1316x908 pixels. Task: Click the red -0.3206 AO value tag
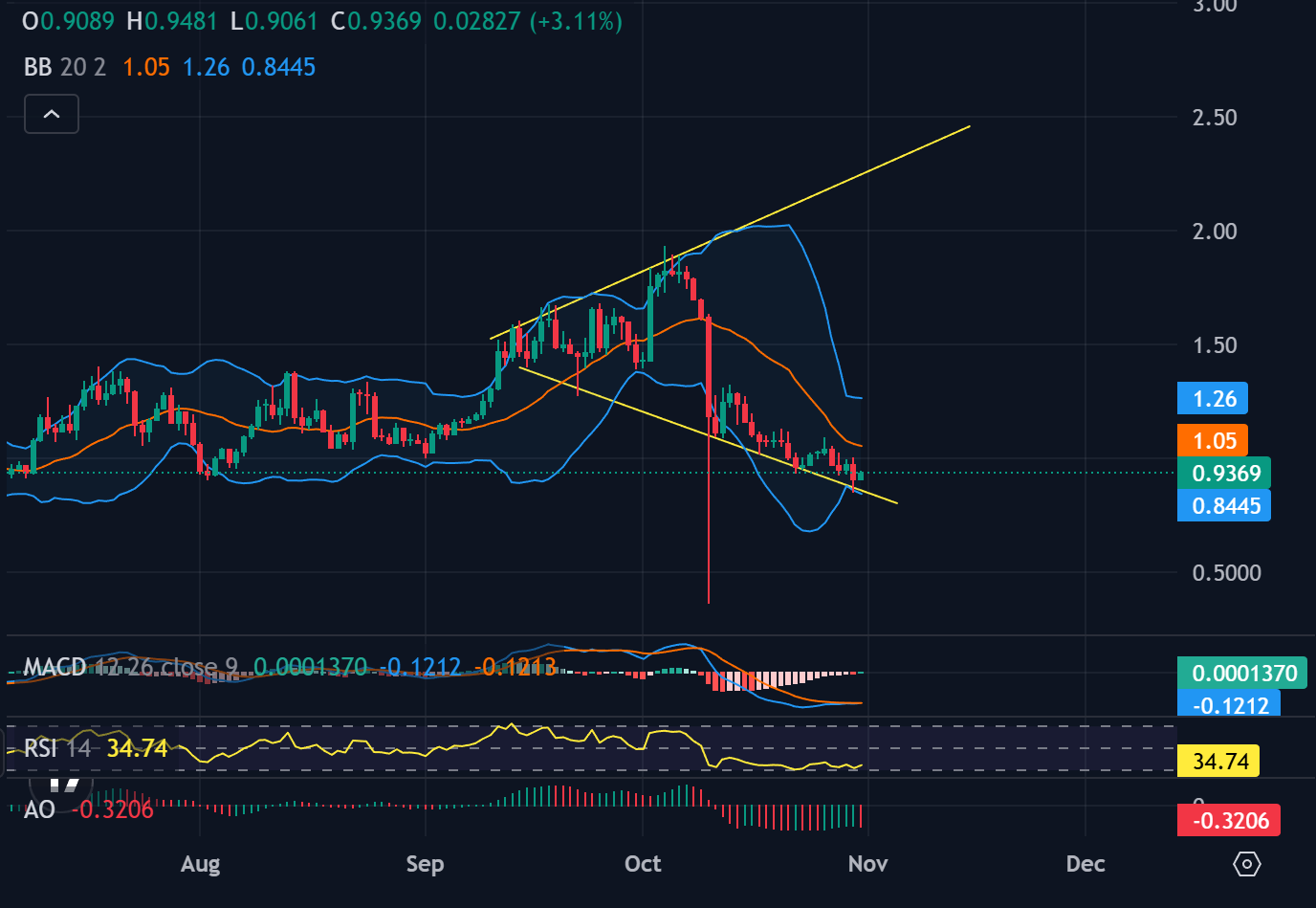[x=1229, y=821]
